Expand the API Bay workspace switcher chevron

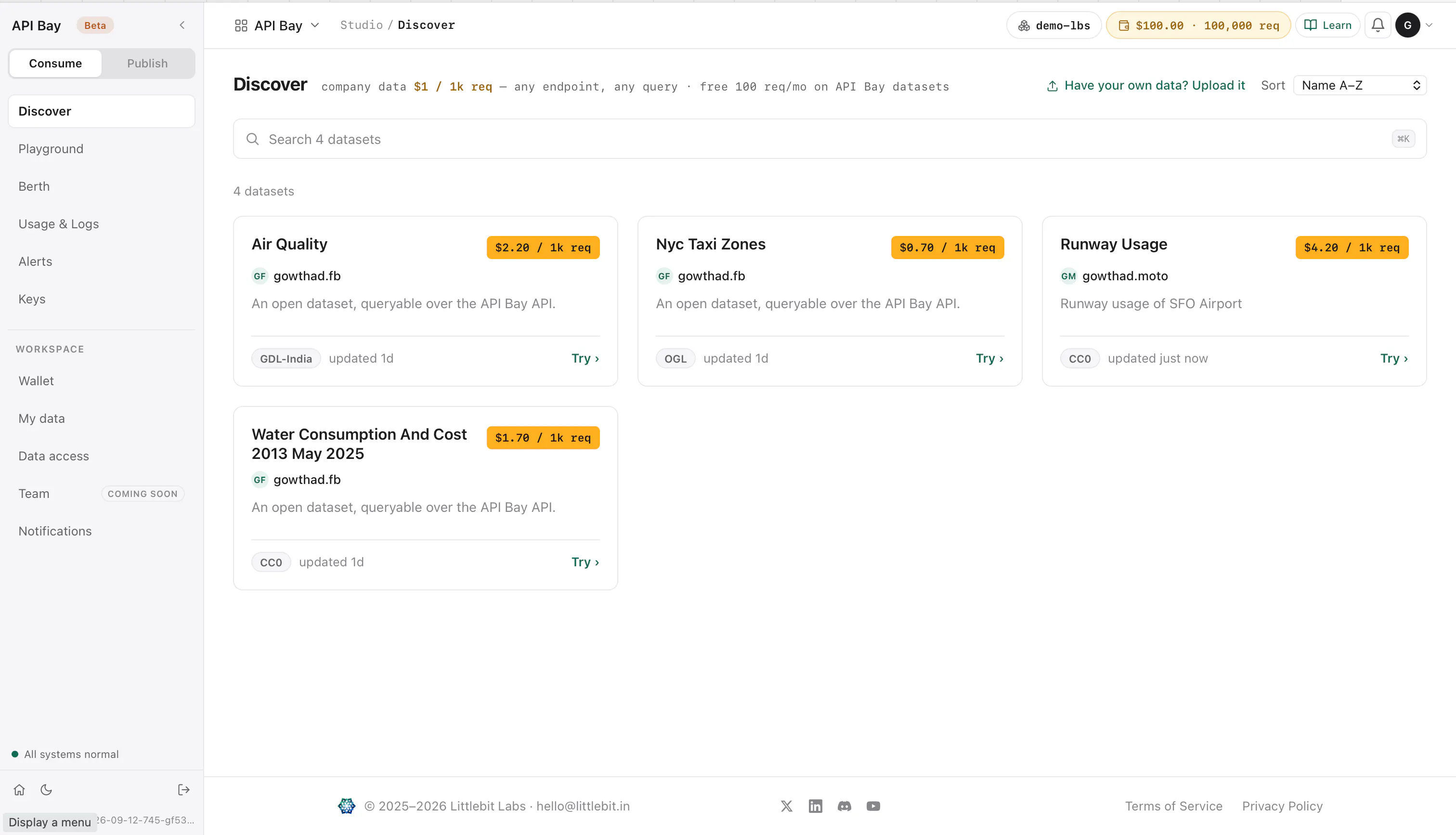pos(315,25)
